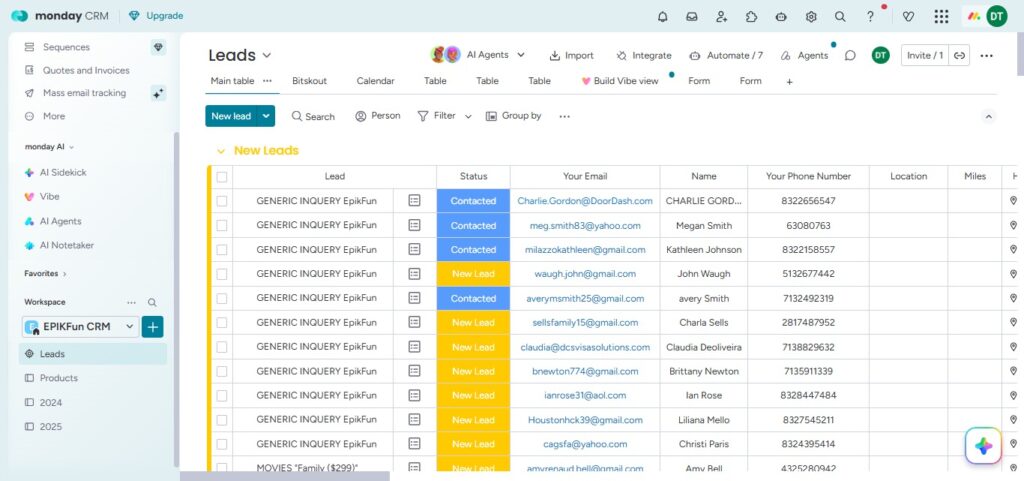Tick checkbox for avery Smith lead
This screenshot has width=1024, height=481.
point(222,298)
